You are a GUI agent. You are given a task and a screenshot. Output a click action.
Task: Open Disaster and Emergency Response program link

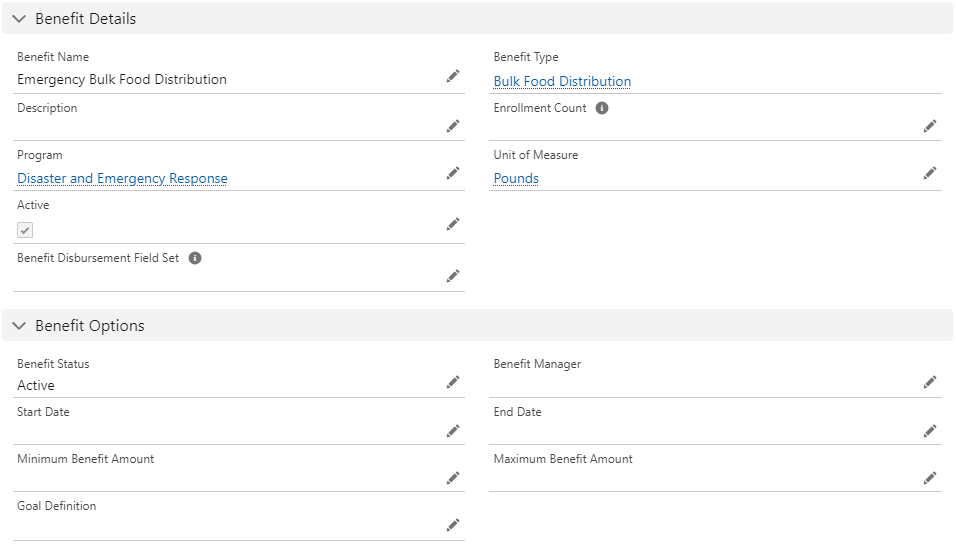click(x=122, y=179)
